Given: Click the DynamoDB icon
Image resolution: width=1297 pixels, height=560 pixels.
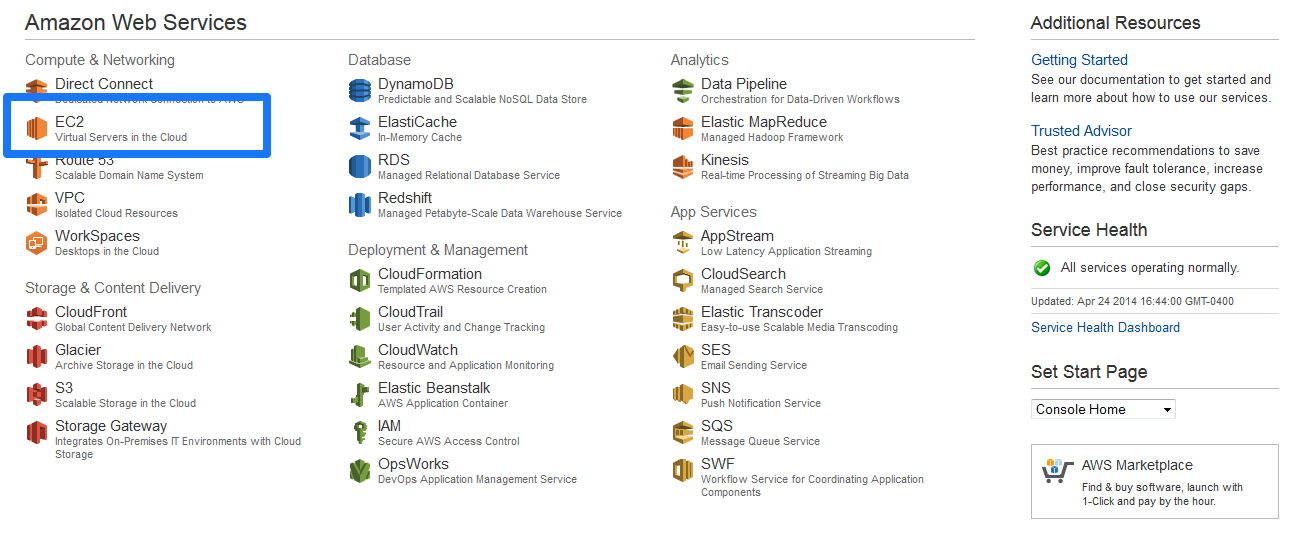Looking at the screenshot, I should pyautogui.click(x=360, y=91).
